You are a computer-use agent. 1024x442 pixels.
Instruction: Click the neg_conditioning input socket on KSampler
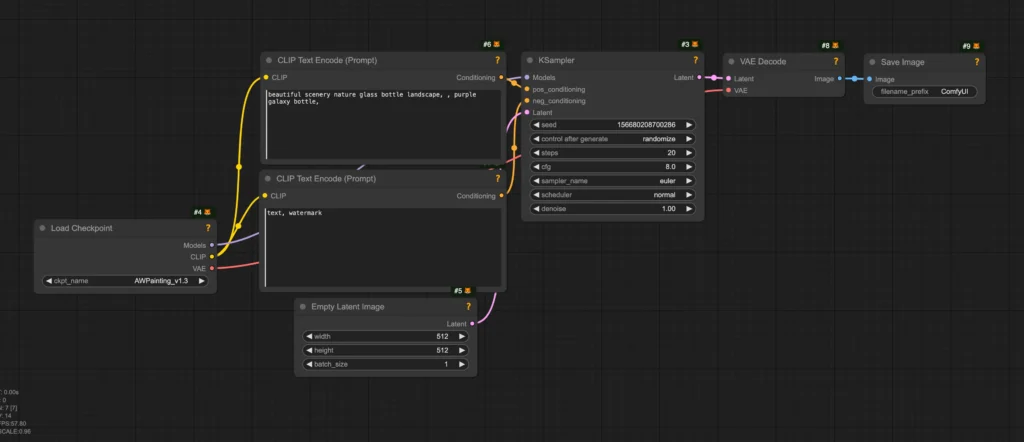527,101
